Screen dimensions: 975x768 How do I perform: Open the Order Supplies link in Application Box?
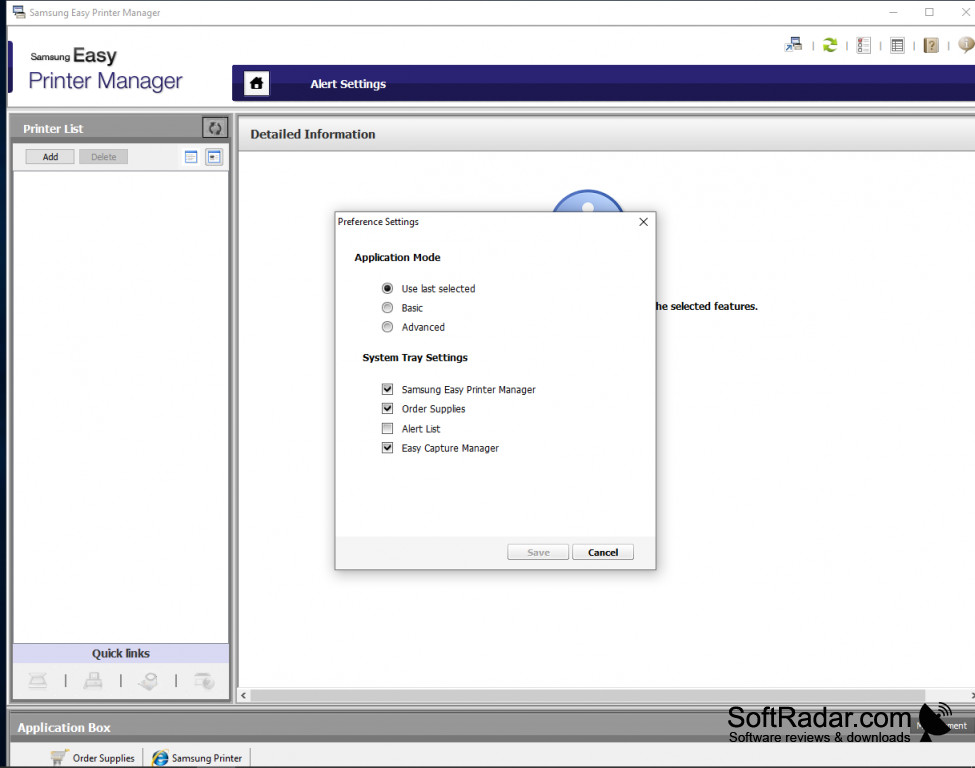103,758
